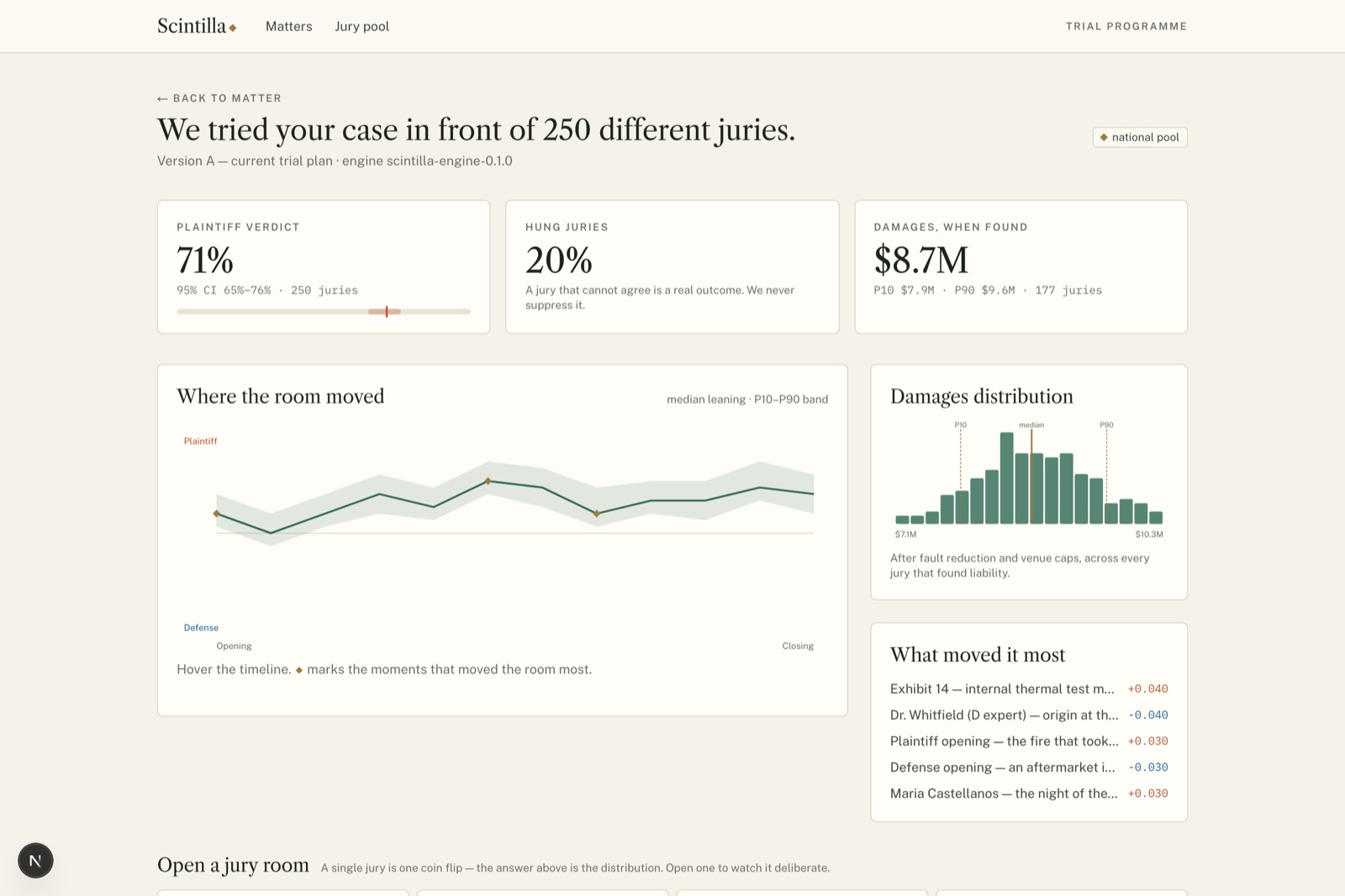
Task: Select Defense opening aftermarket entry
Action: [1029, 767]
